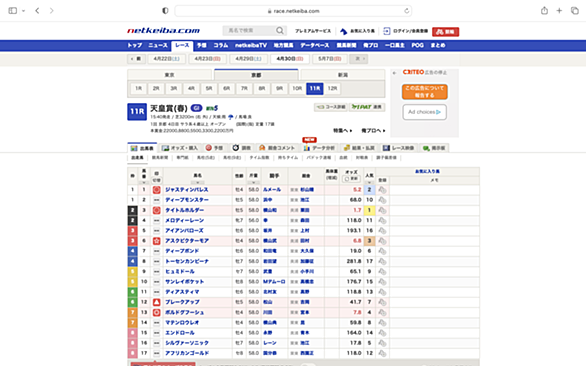This screenshot has height=366, width=586.
Task: Click the オッズ 更新 refresh button in the header
Action: 351,179
